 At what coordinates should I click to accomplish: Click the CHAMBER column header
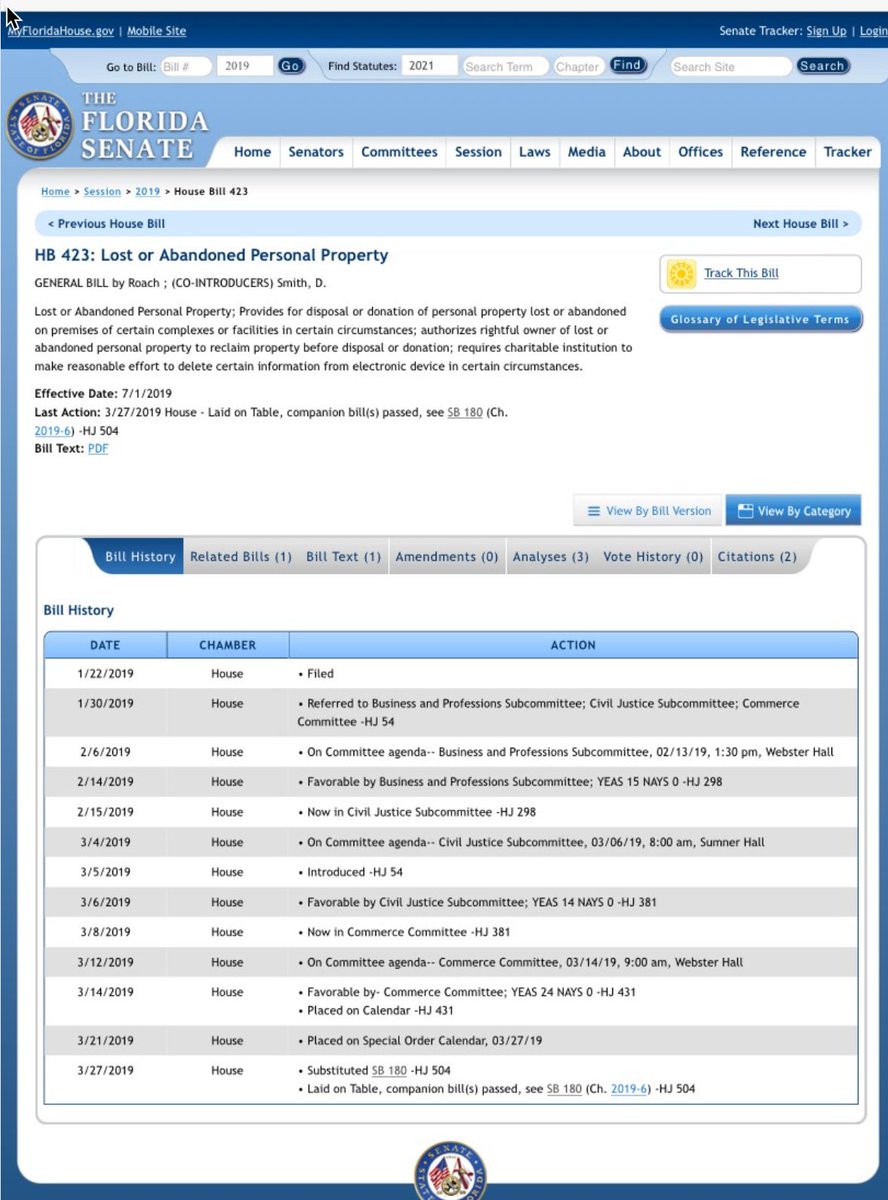click(228, 645)
